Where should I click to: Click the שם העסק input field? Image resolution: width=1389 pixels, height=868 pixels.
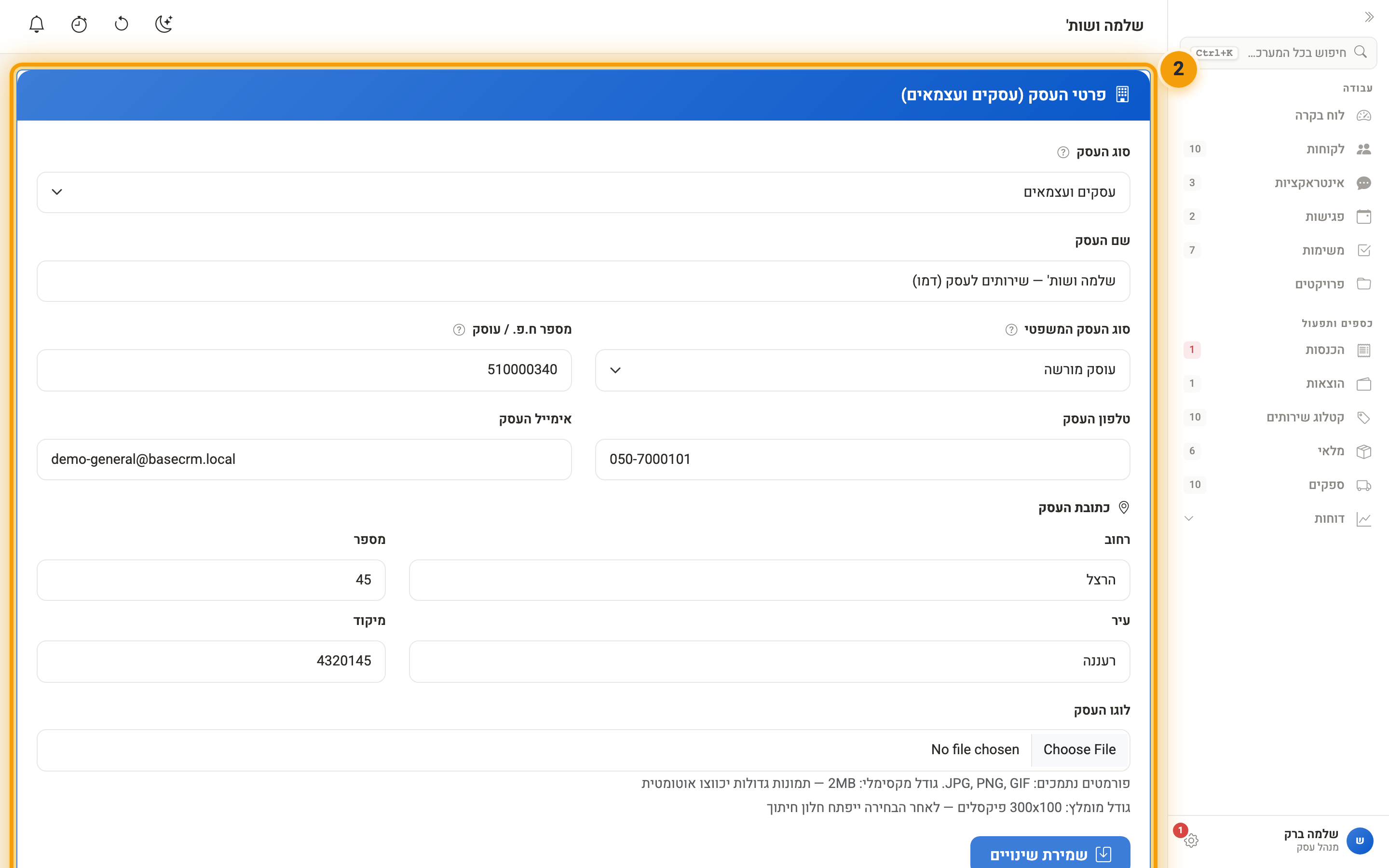[583, 281]
